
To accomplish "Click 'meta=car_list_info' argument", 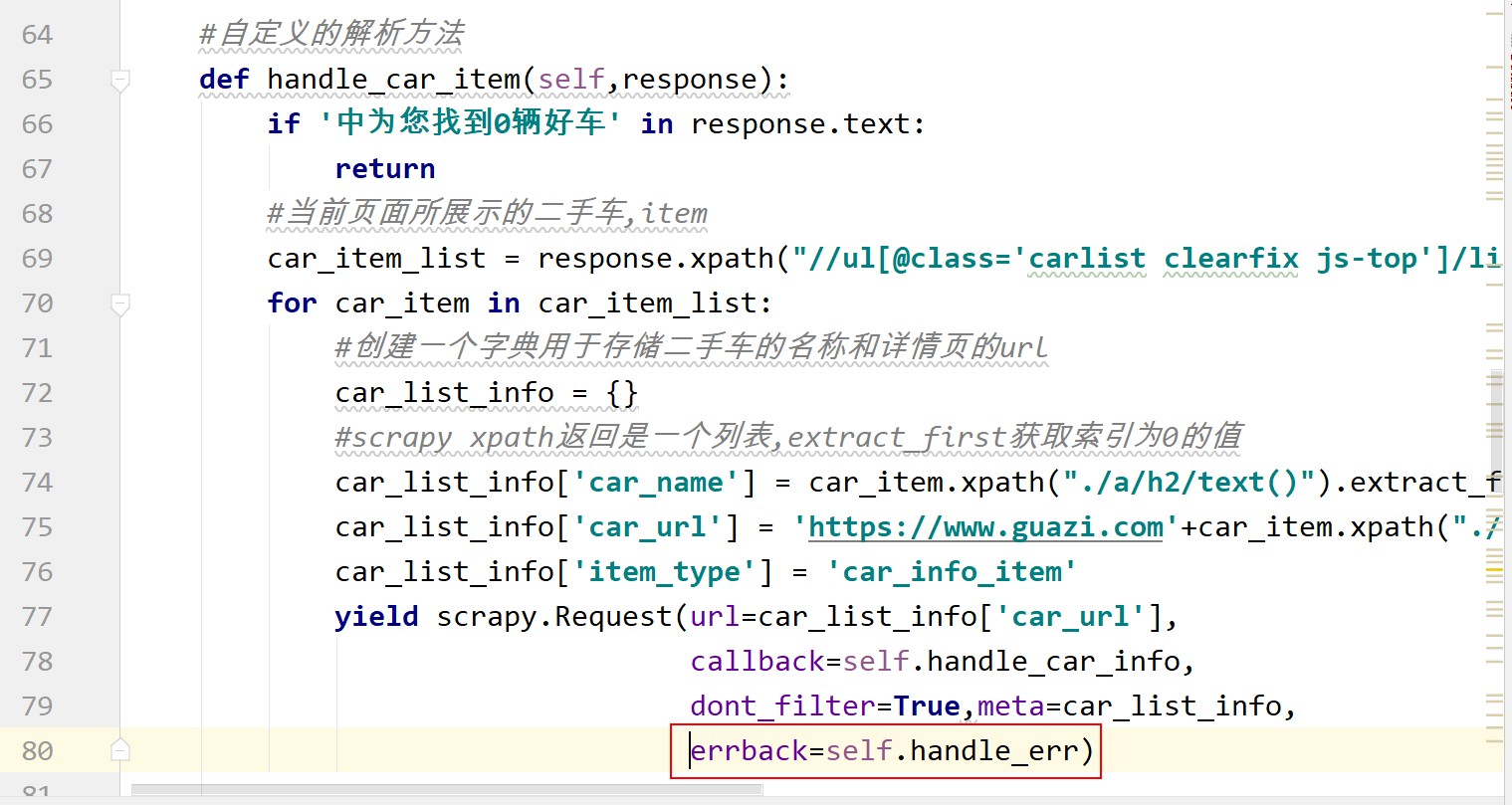I will coord(1130,706).
